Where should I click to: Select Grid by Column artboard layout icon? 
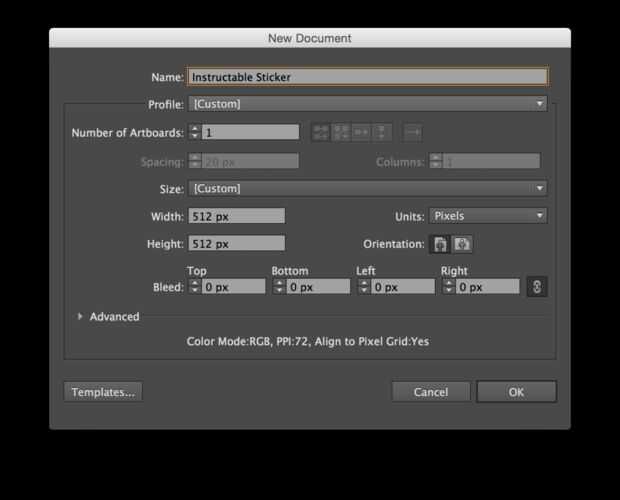(x=341, y=132)
